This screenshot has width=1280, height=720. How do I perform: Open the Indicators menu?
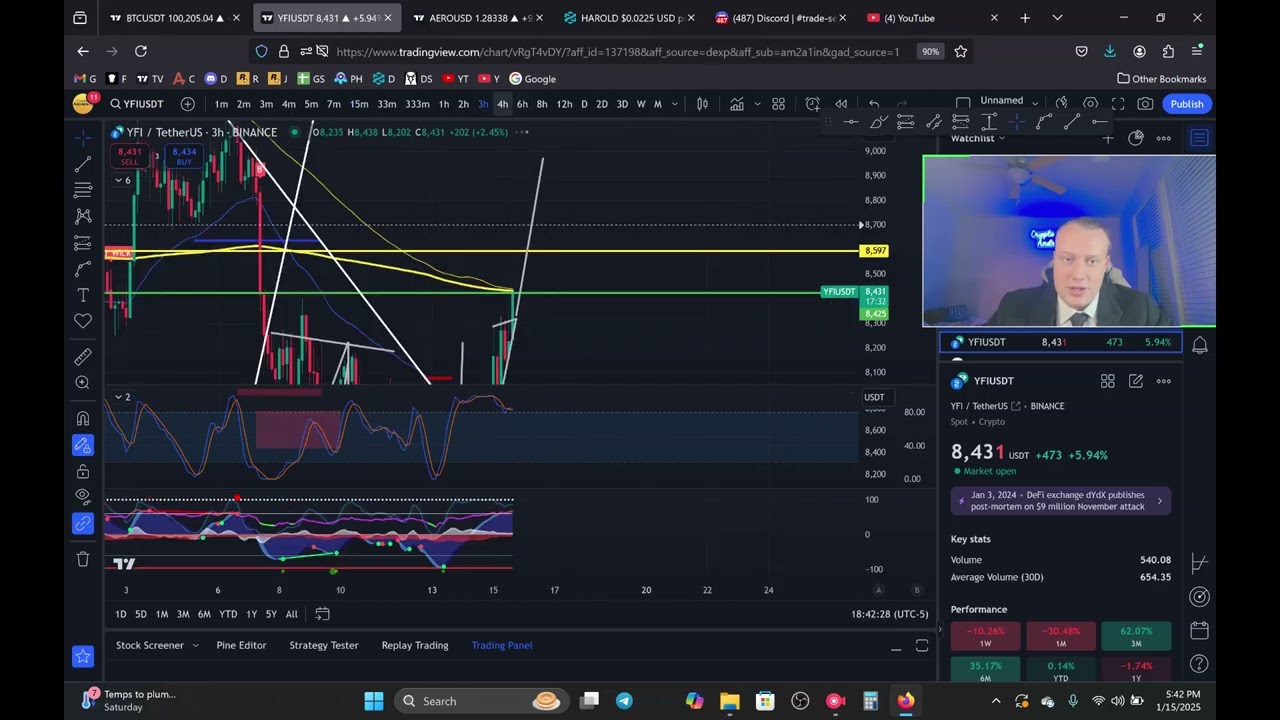tap(737, 104)
